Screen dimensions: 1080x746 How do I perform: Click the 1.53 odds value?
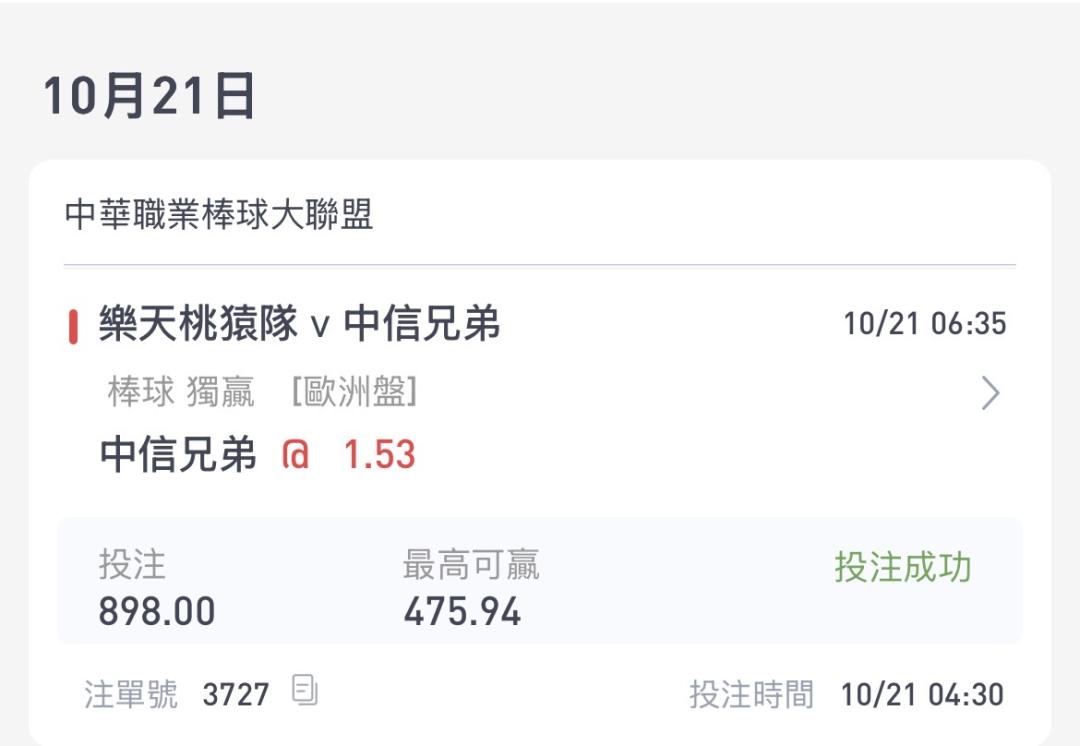(379, 455)
